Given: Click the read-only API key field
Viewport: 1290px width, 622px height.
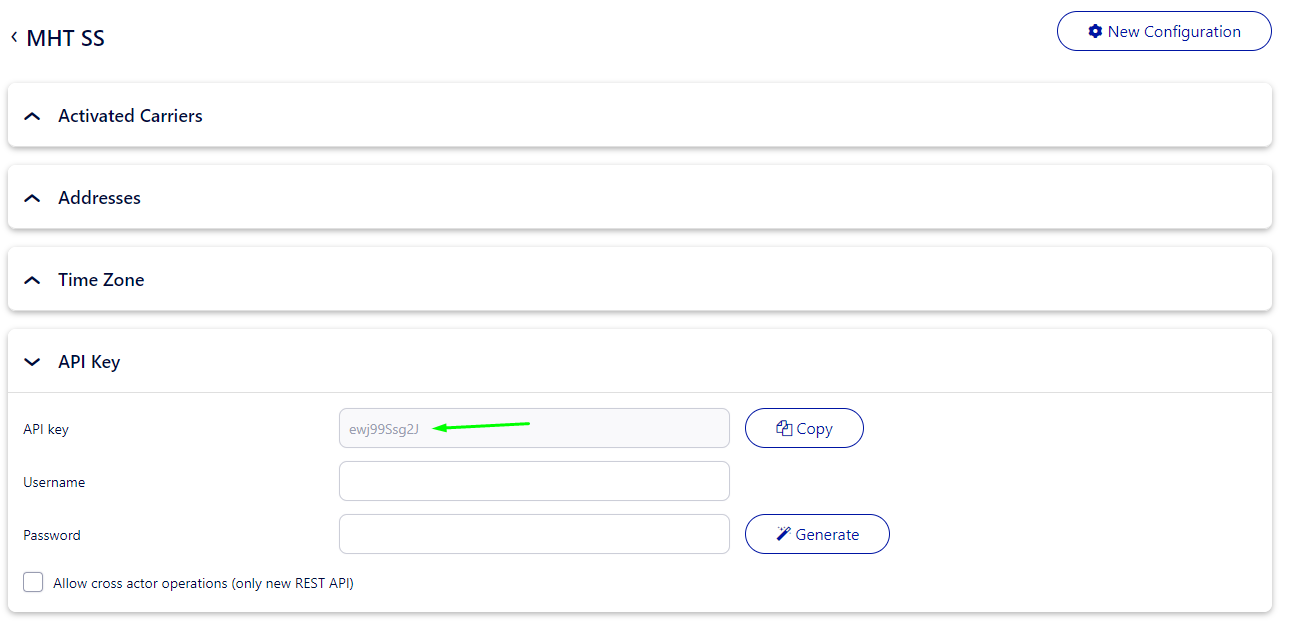Looking at the screenshot, I should pyautogui.click(x=534, y=428).
